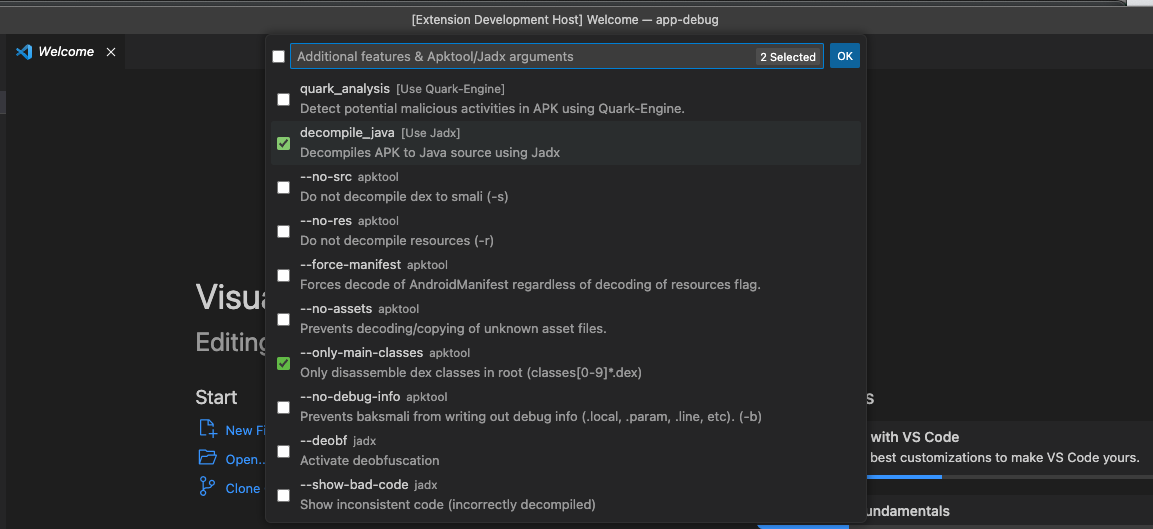The height and width of the screenshot is (529, 1153).
Task: Confirm selection with the OK button
Action: click(x=845, y=56)
